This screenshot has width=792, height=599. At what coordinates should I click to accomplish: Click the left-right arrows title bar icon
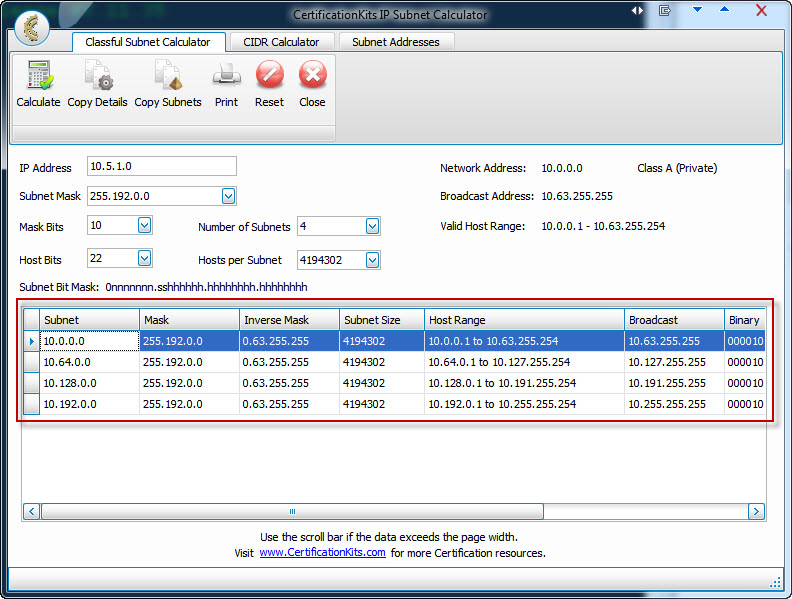pyautogui.click(x=637, y=10)
